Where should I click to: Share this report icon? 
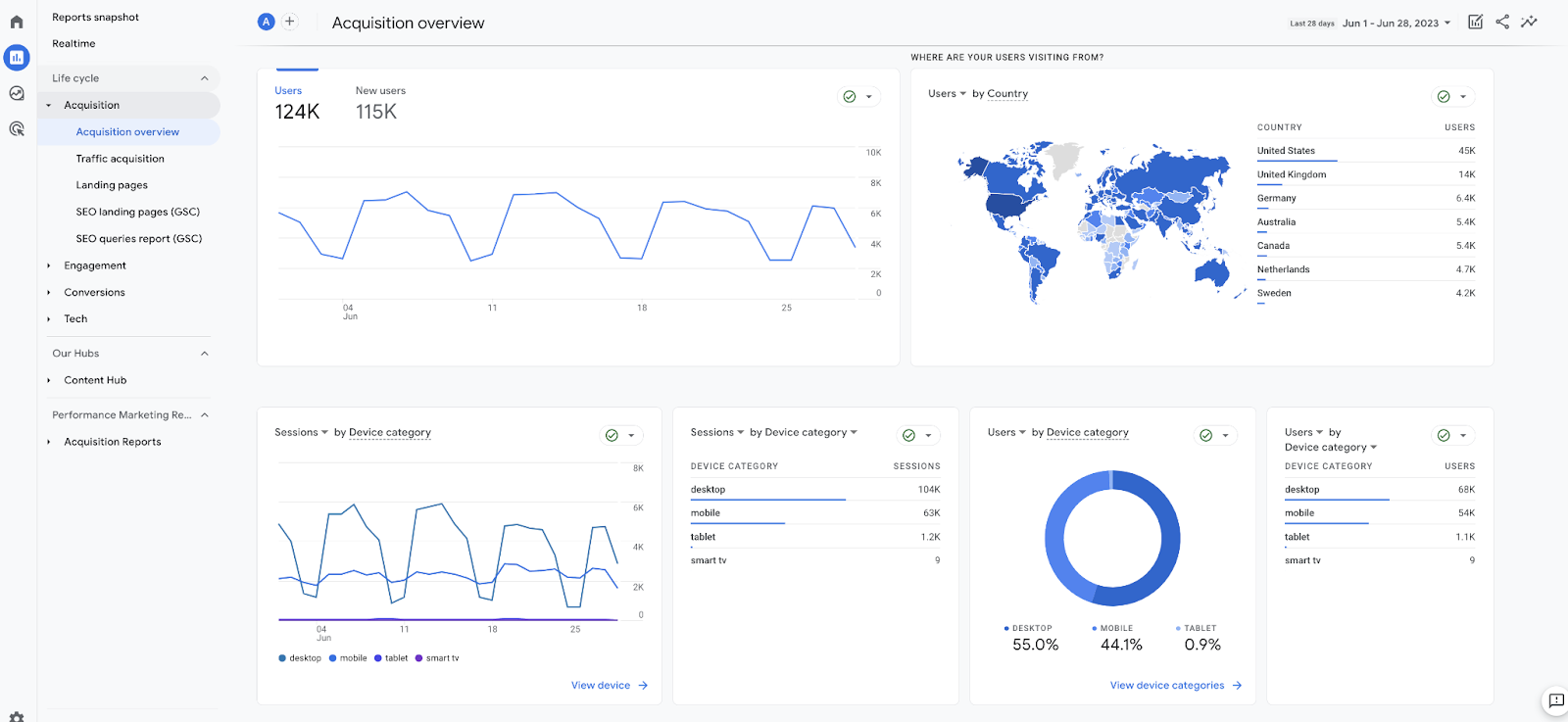(x=1502, y=22)
